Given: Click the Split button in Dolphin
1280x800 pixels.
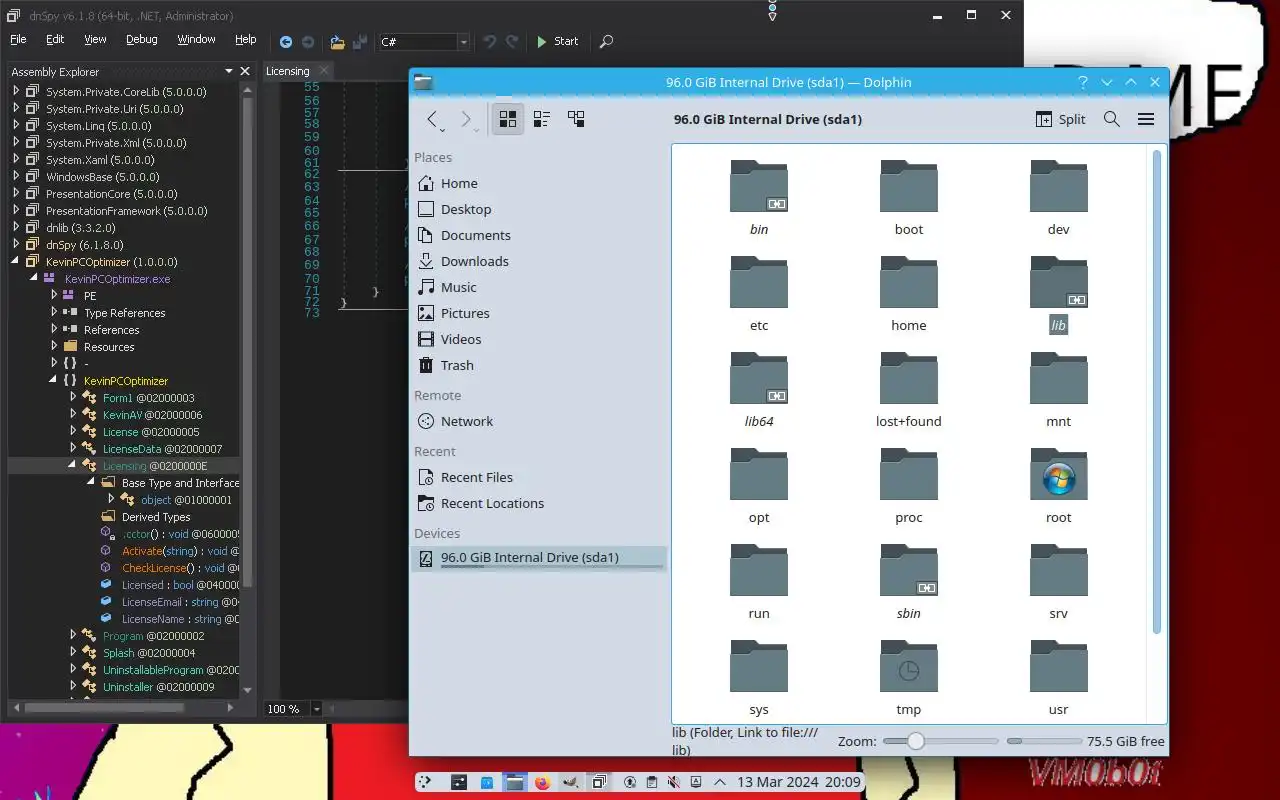Looking at the screenshot, I should pos(1060,119).
